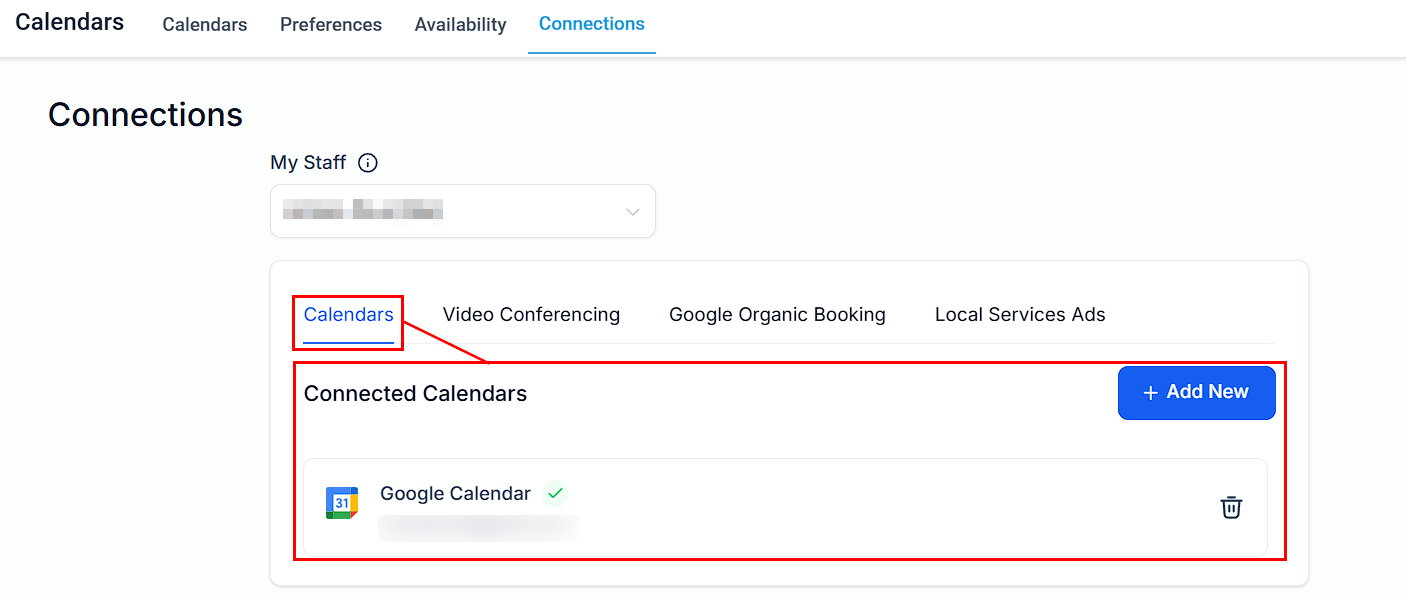
Task: Click the blurred Google account email
Action: point(479,528)
